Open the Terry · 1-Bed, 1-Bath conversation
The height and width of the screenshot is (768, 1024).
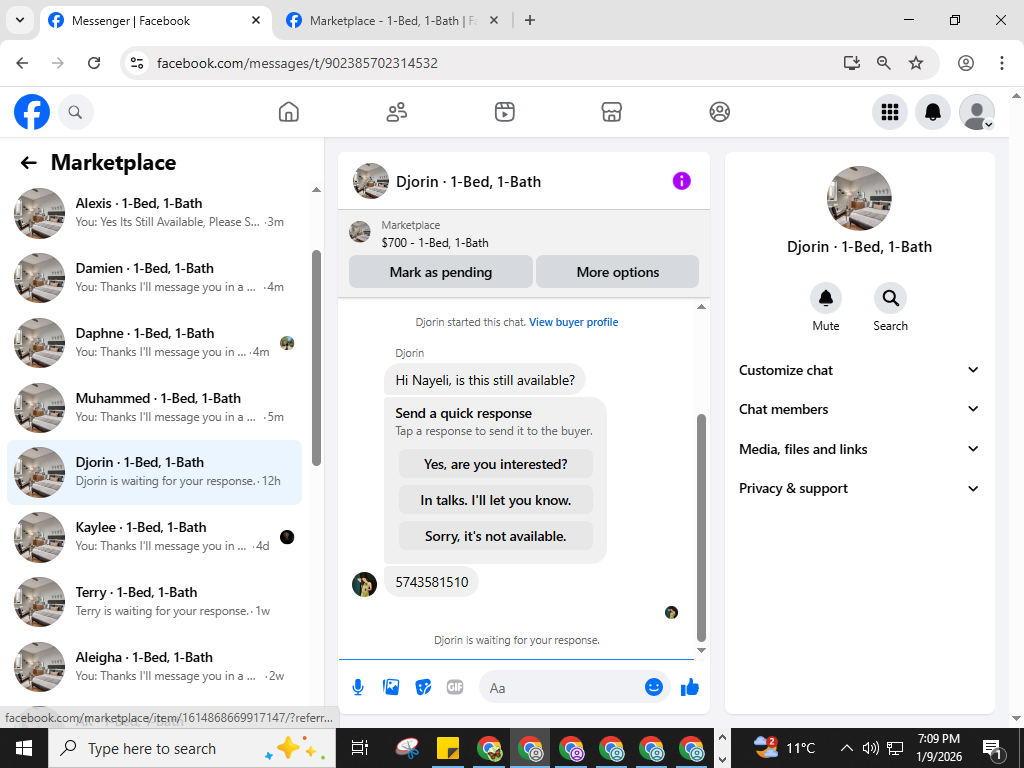tap(155, 601)
